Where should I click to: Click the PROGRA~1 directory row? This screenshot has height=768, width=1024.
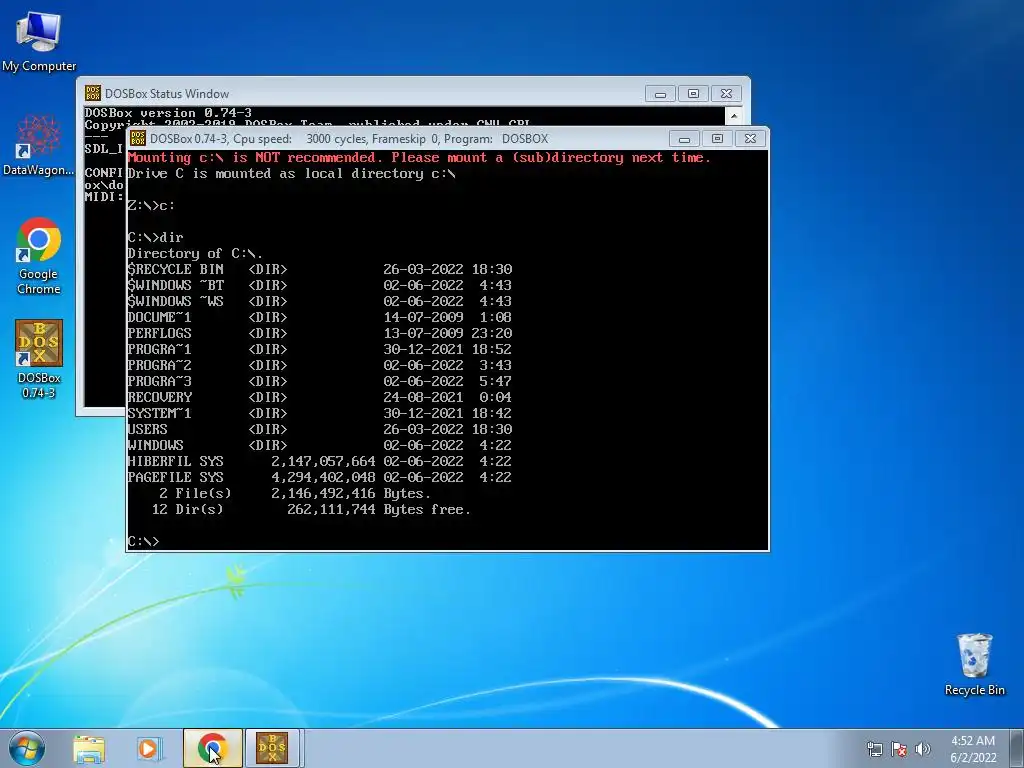tap(319, 349)
